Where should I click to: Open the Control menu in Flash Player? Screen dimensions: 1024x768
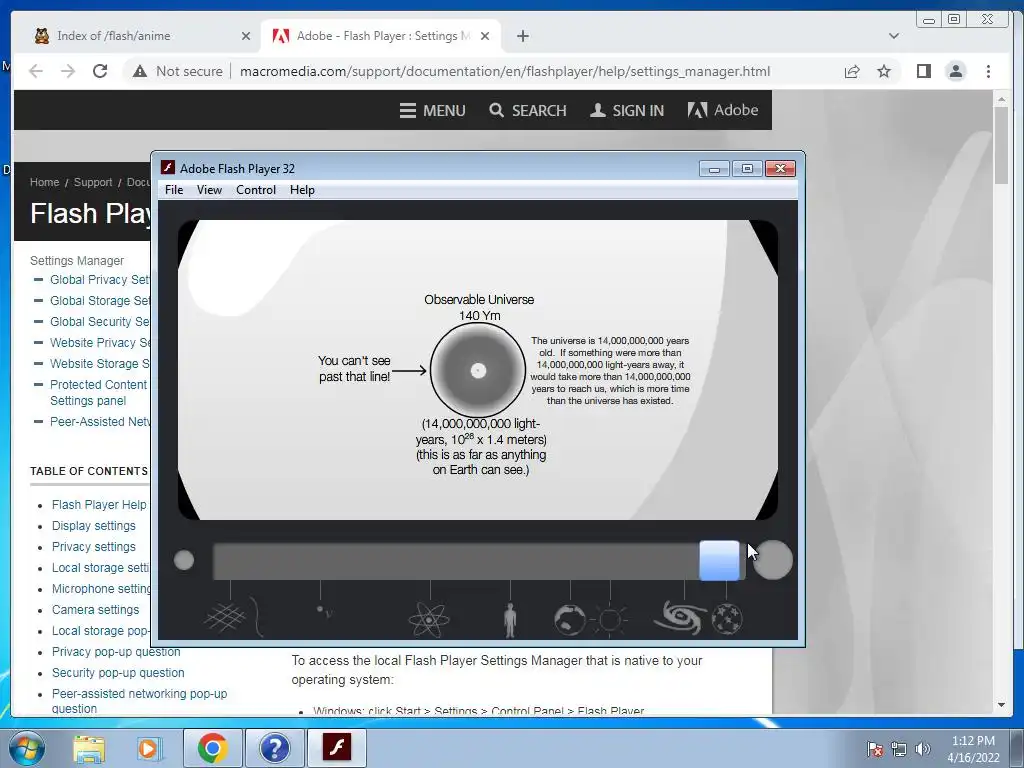click(x=256, y=190)
